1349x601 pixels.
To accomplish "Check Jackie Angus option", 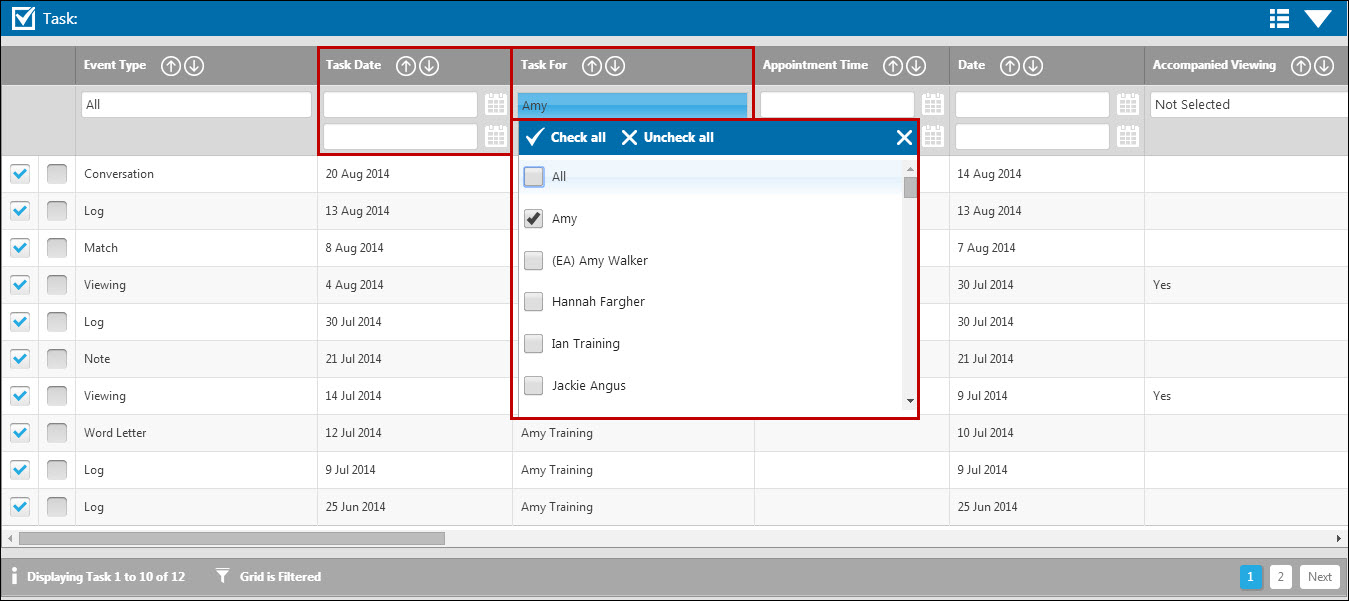I will pos(534,385).
